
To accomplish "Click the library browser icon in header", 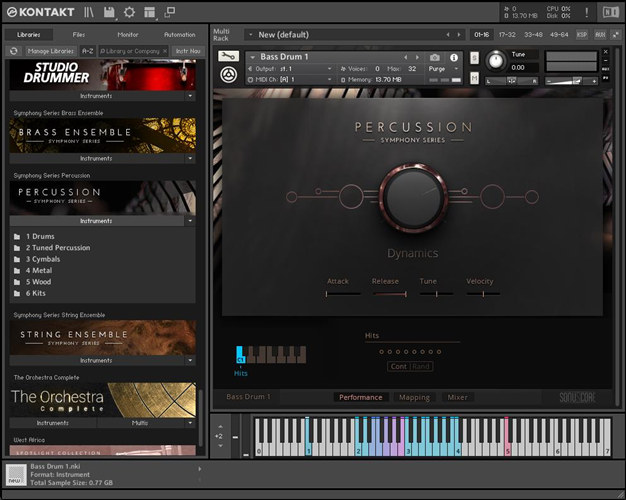I will [x=88, y=12].
